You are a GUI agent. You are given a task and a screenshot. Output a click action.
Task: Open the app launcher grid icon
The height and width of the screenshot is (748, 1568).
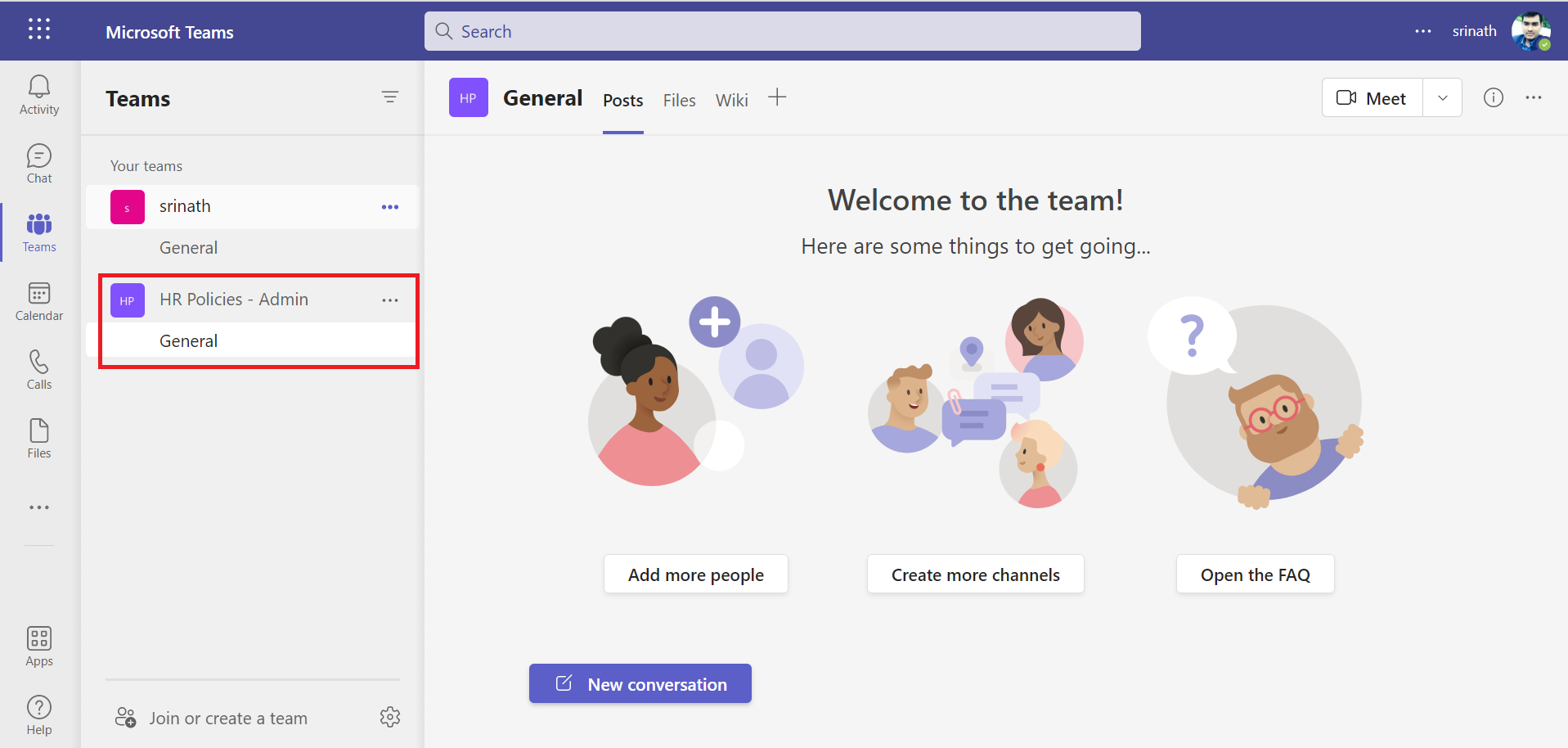(x=39, y=29)
